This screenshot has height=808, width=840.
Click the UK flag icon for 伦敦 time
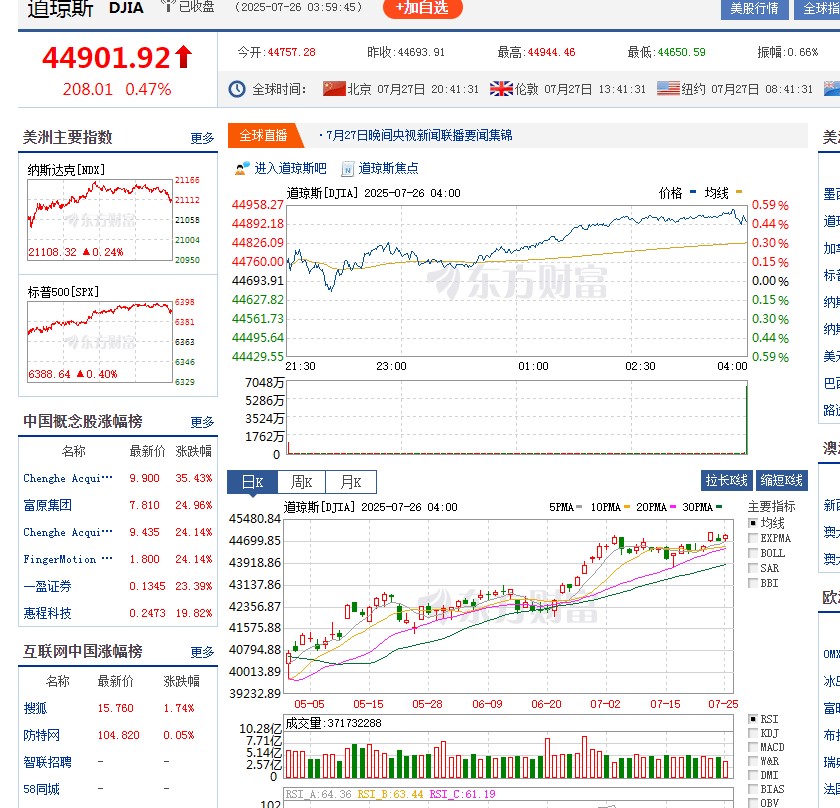click(x=501, y=88)
